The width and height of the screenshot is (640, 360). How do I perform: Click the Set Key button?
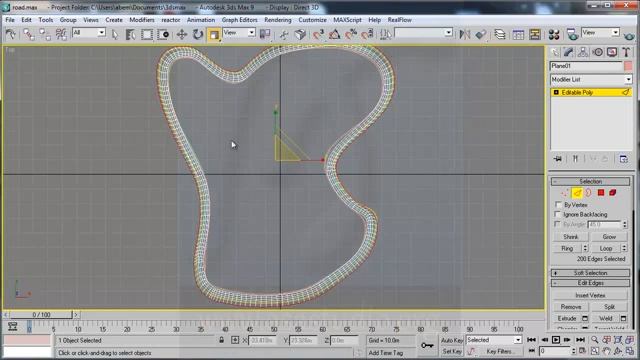[x=451, y=351]
